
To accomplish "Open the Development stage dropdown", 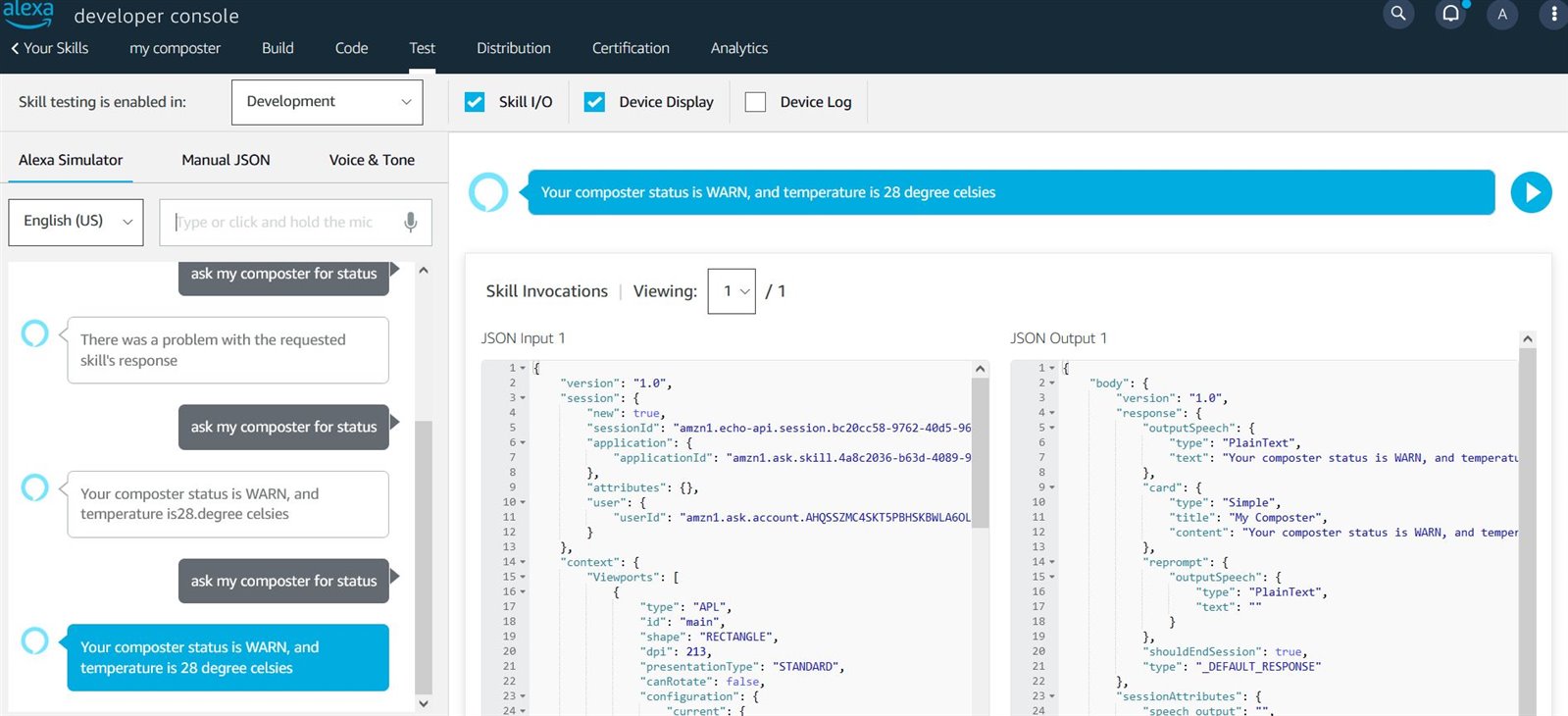I will pyautogui.click(x=327, y=102).
